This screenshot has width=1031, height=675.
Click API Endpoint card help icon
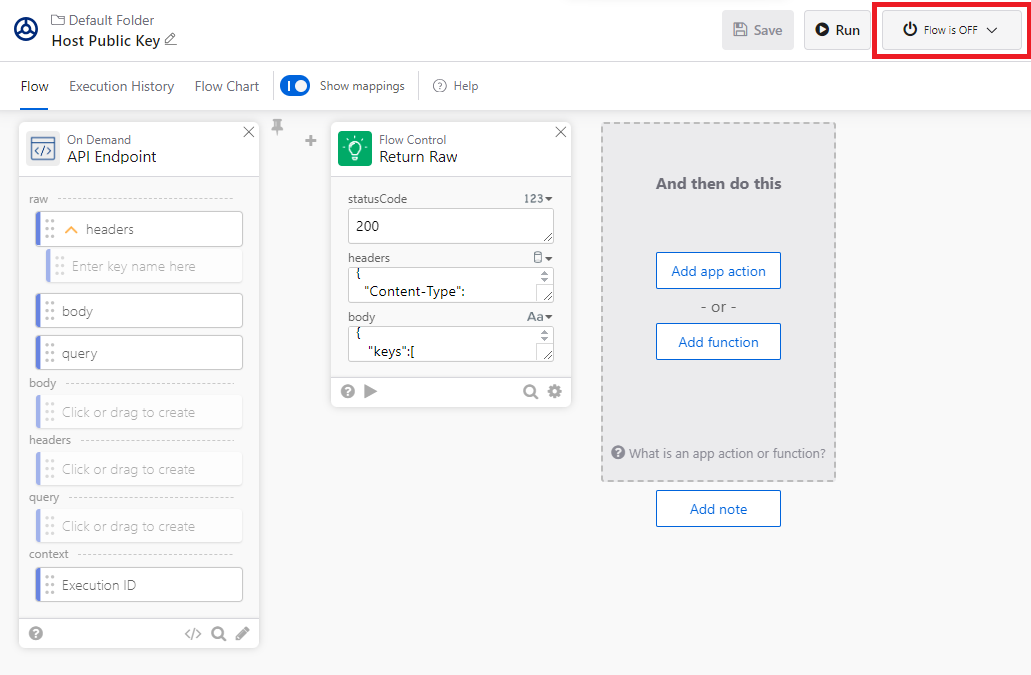(x=36, y=633)
